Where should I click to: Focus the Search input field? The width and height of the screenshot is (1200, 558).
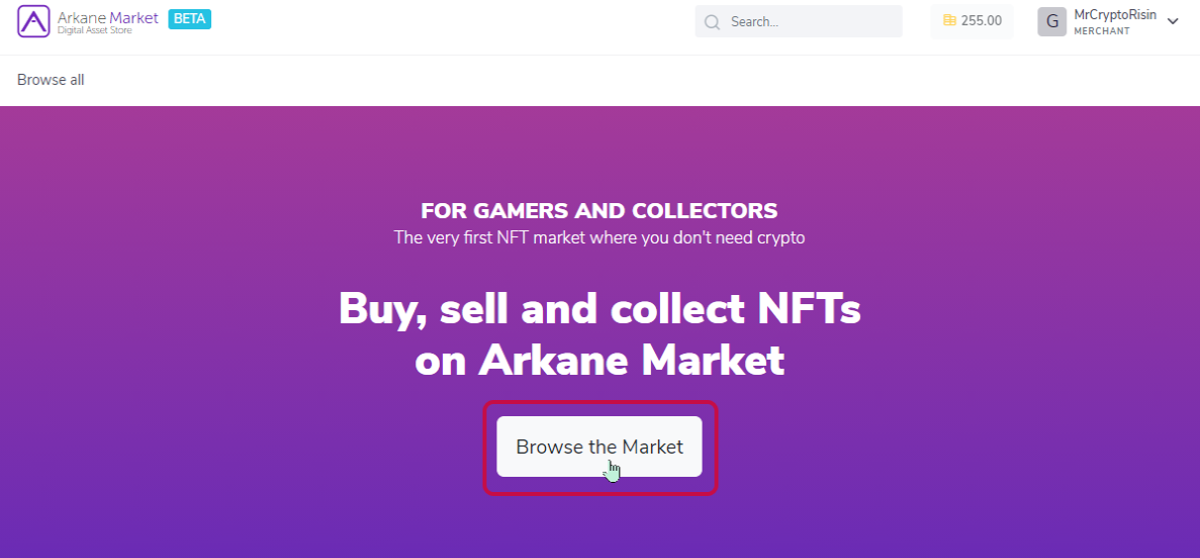pos(799,21)
